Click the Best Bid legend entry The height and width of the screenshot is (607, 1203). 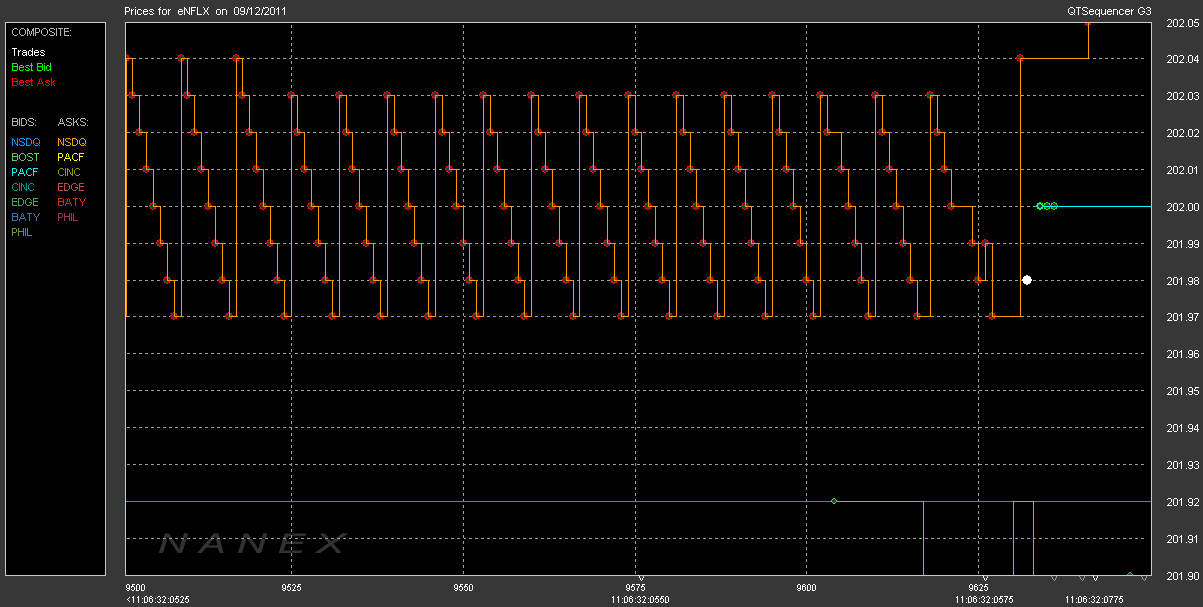click(30, 67)
